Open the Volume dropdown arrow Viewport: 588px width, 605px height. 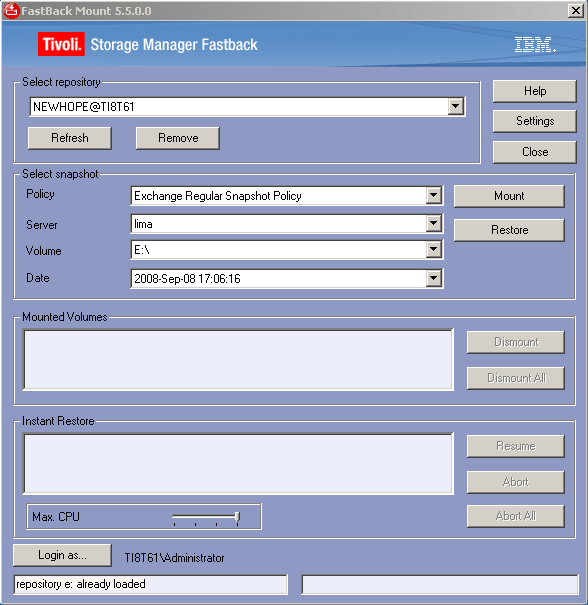point(434,250)
